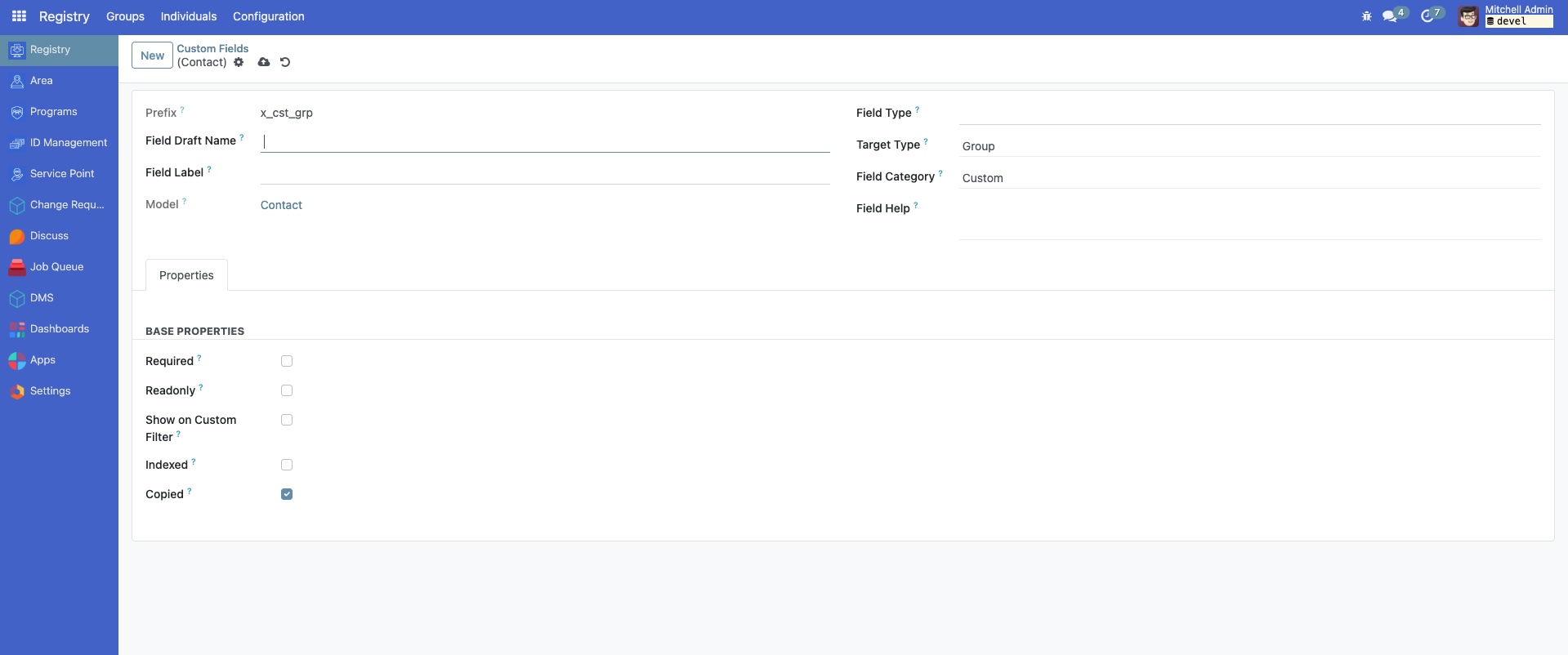Open the Configuration top menu
Image resolution: width=1568 pixels, height=655 pixels.
269,16
